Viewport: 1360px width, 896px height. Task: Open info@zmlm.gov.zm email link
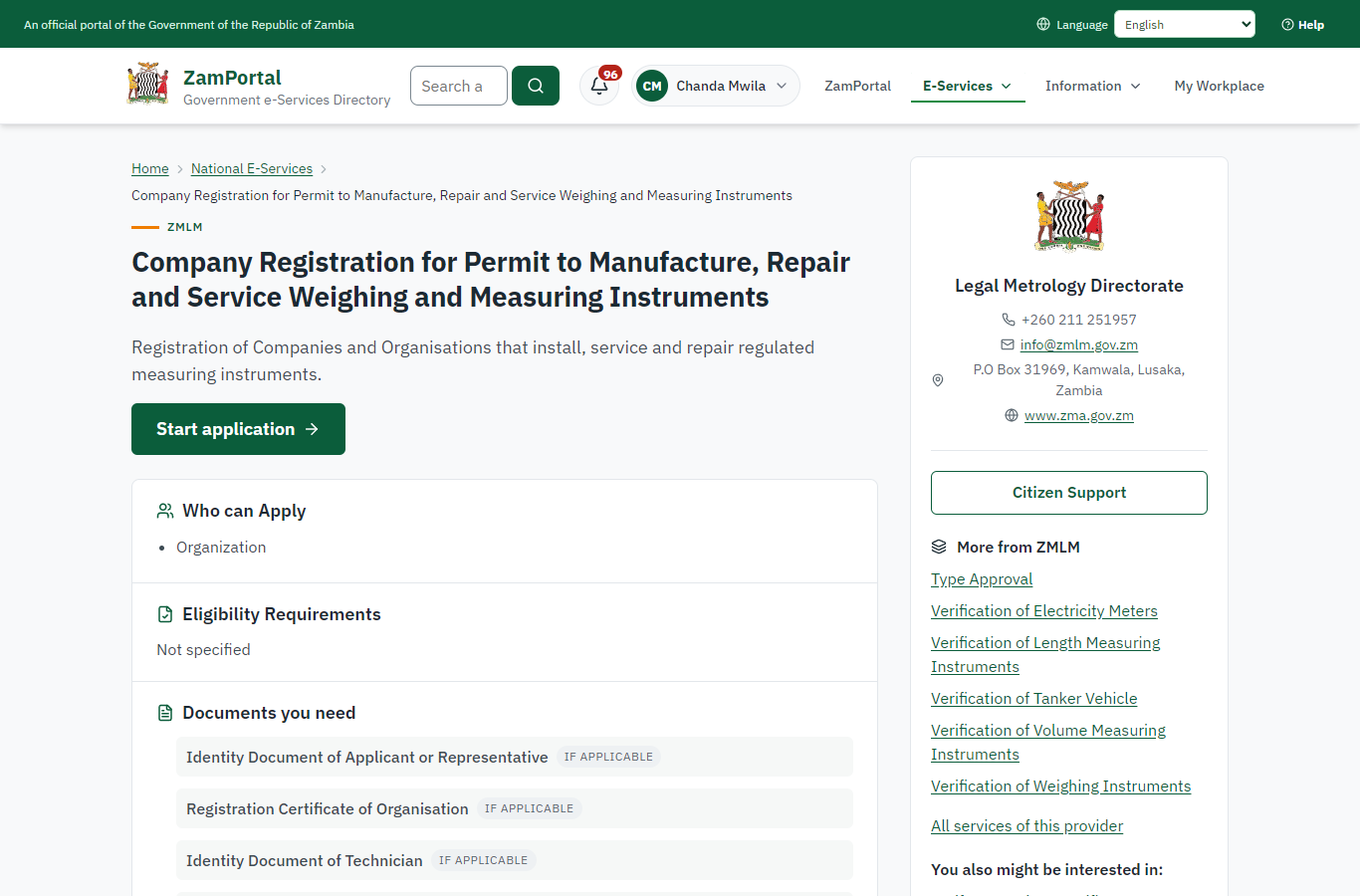click(x=1079, y=344)
